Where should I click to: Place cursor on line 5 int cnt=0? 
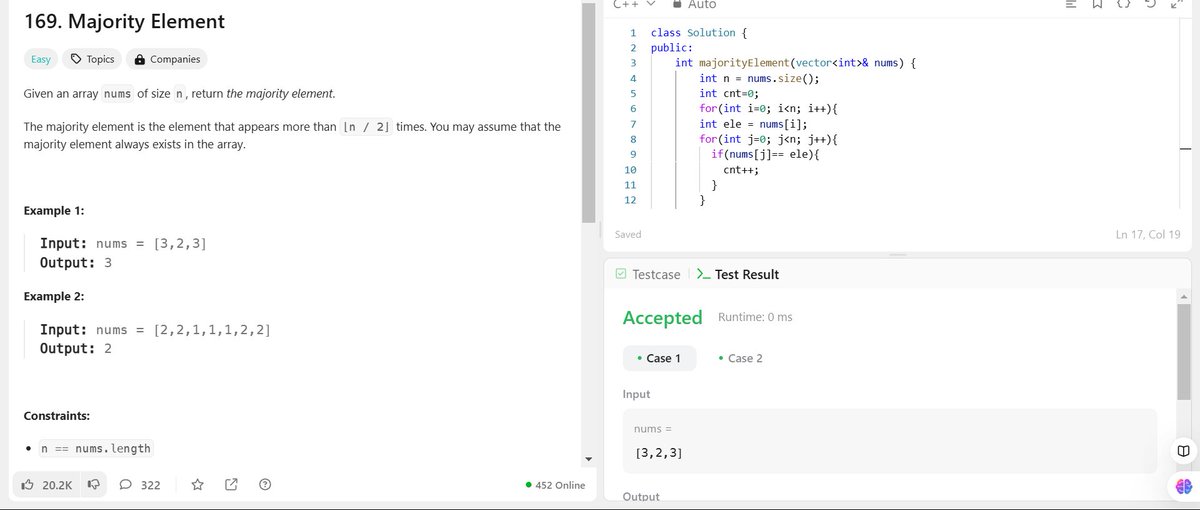point(730,93)
